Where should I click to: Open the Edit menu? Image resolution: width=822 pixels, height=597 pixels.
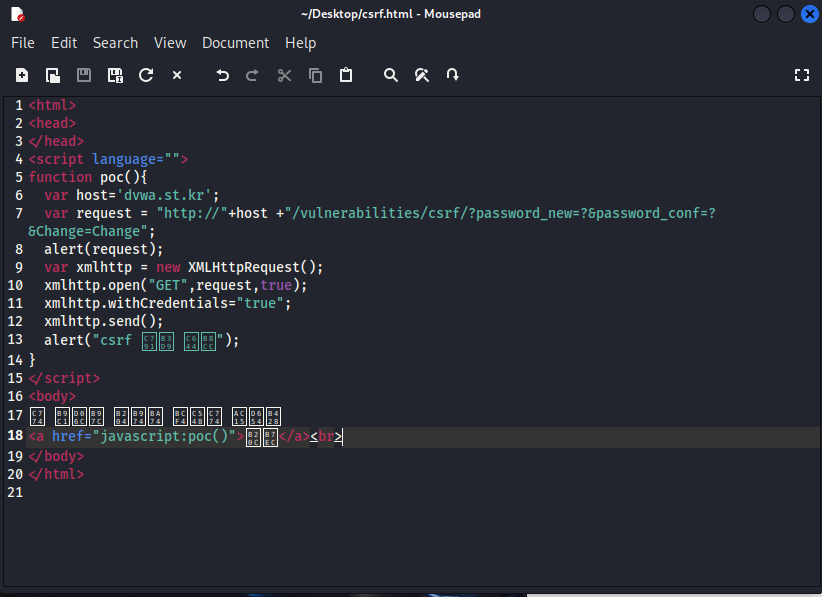[x=64, y=43]
